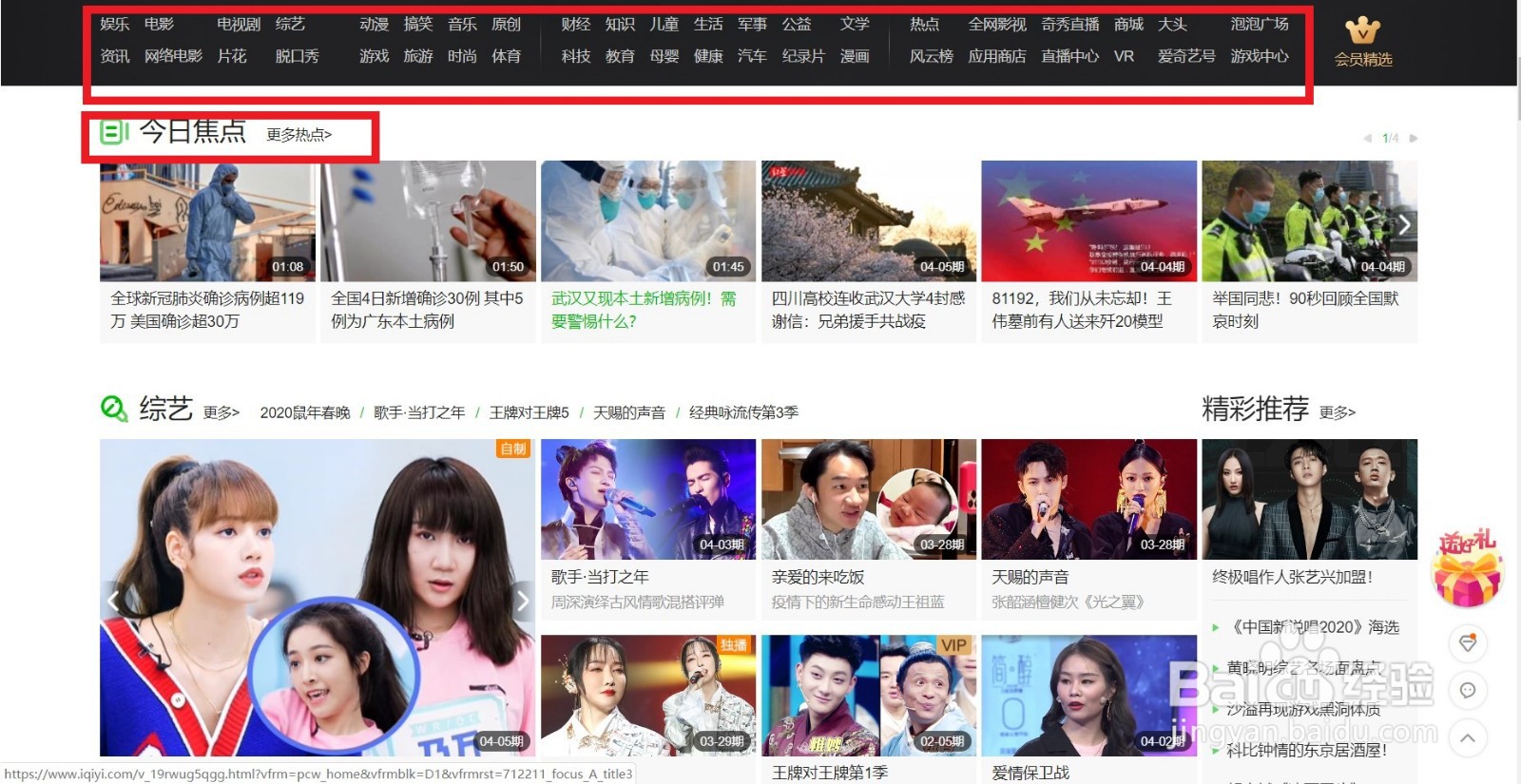Open 泡泡广场 in navigation

[1260, 24]
